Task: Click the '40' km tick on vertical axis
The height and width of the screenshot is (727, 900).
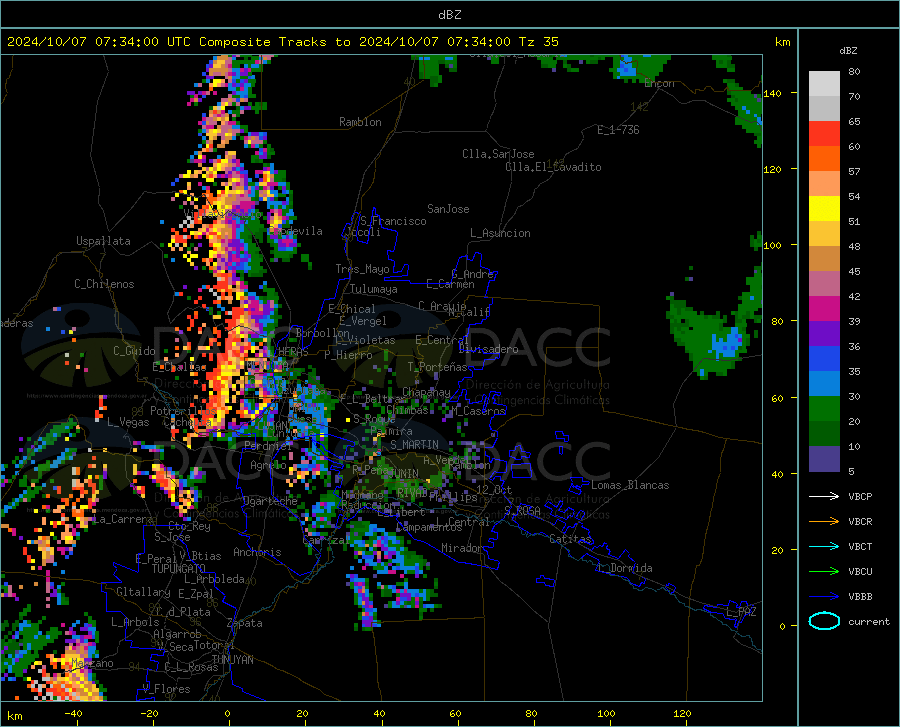Action: (x=777, y=474)
